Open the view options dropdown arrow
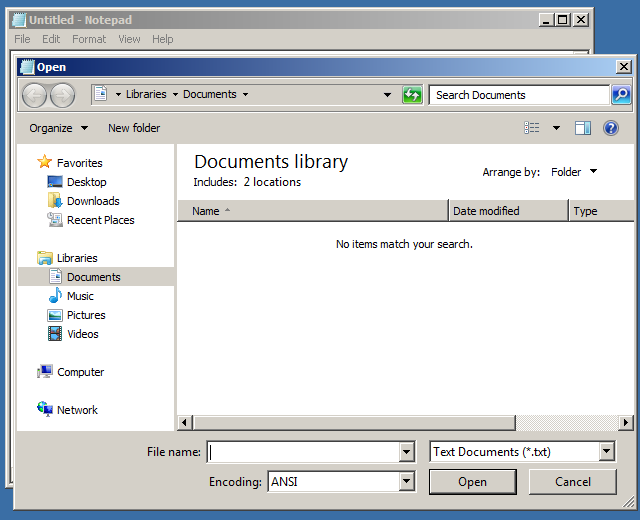Image resolution: width=640 pixels, height=520 pixels. coord(556,128)
